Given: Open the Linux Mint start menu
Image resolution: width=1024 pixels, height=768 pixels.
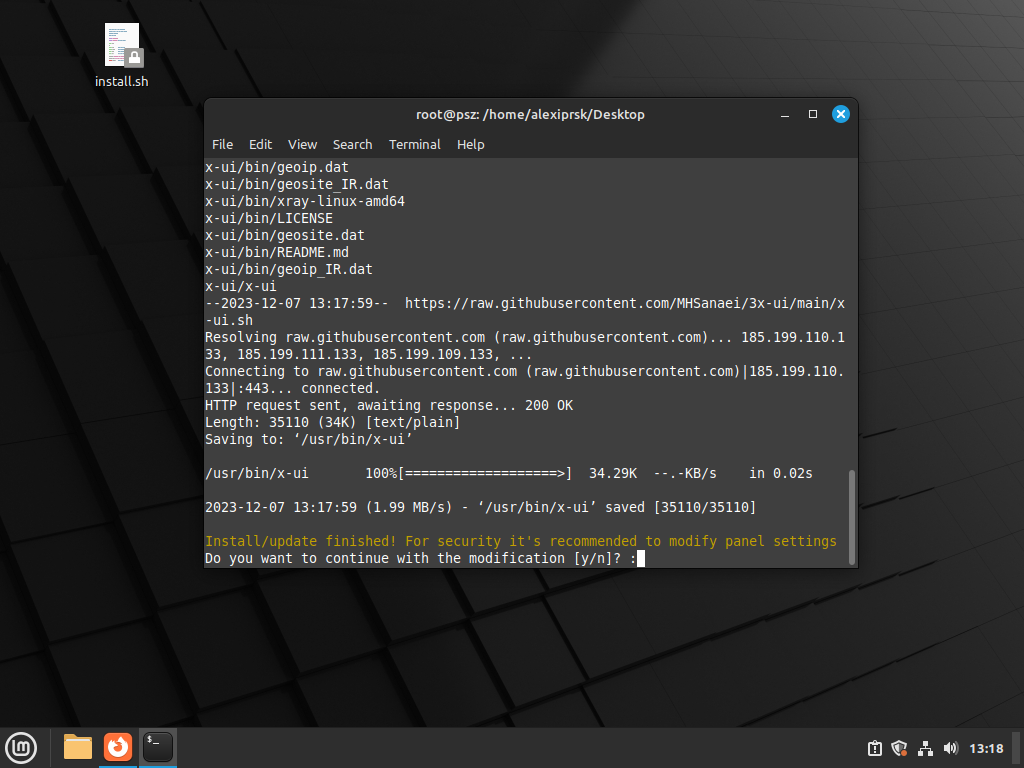Looking at the screenshot, I should (21, 748).
